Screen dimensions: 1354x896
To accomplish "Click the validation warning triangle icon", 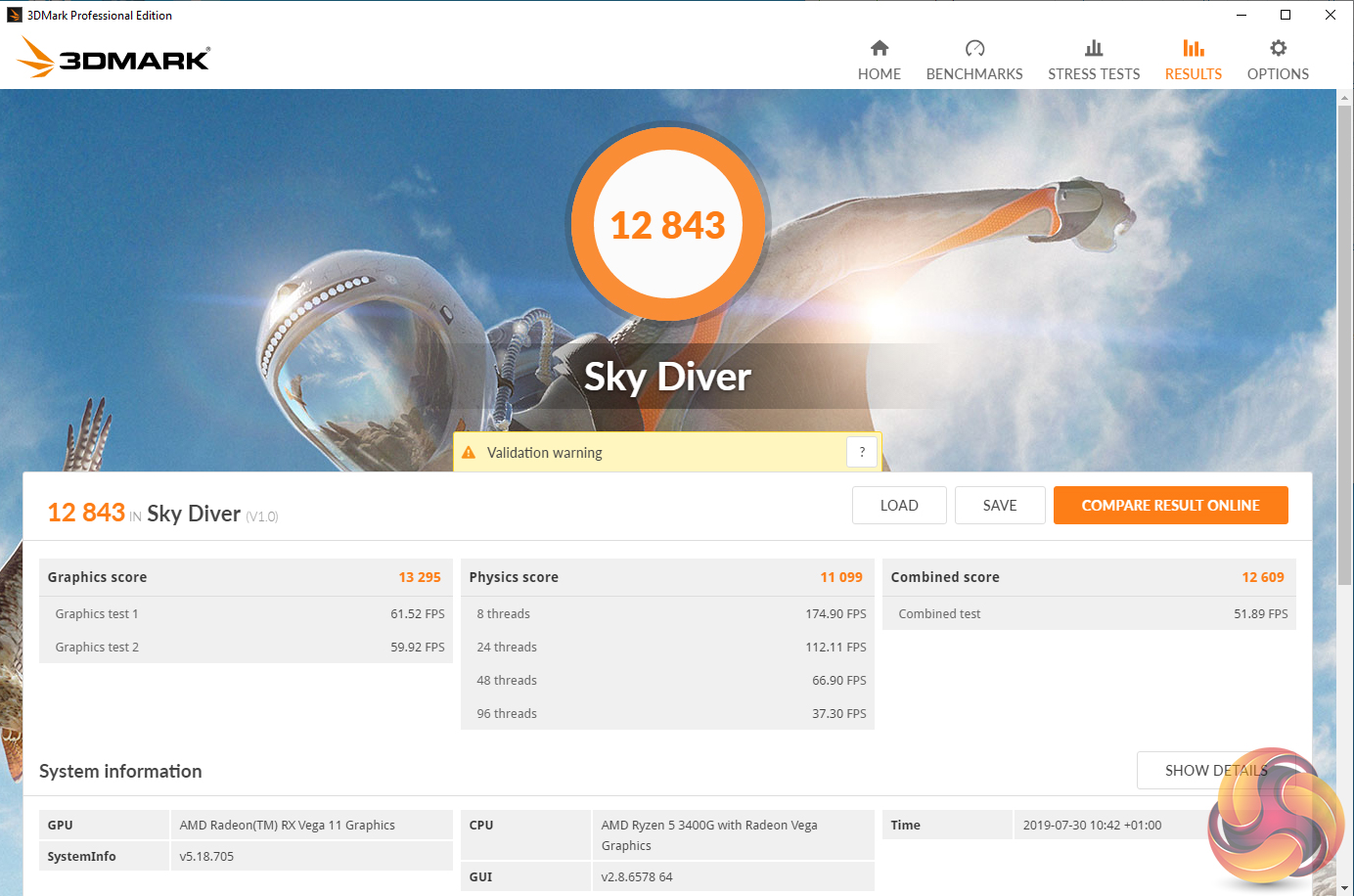I will pyautogui.click(x=469, y=453).
